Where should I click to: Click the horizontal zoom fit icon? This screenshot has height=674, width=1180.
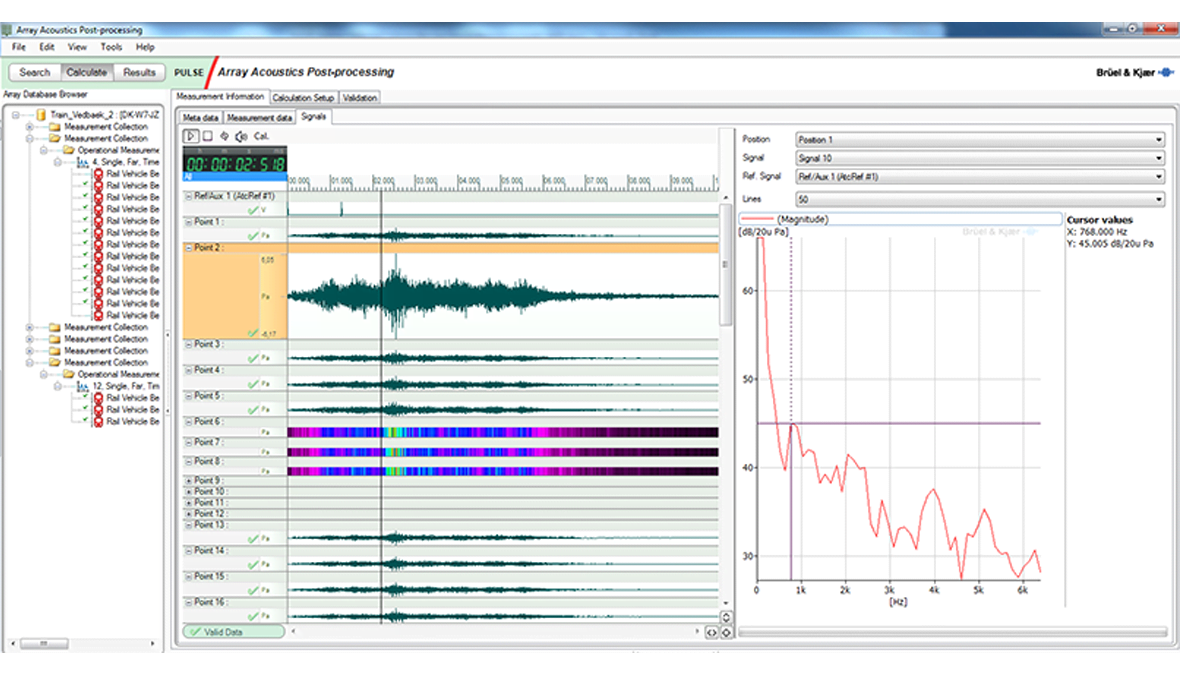click(711, 632)
